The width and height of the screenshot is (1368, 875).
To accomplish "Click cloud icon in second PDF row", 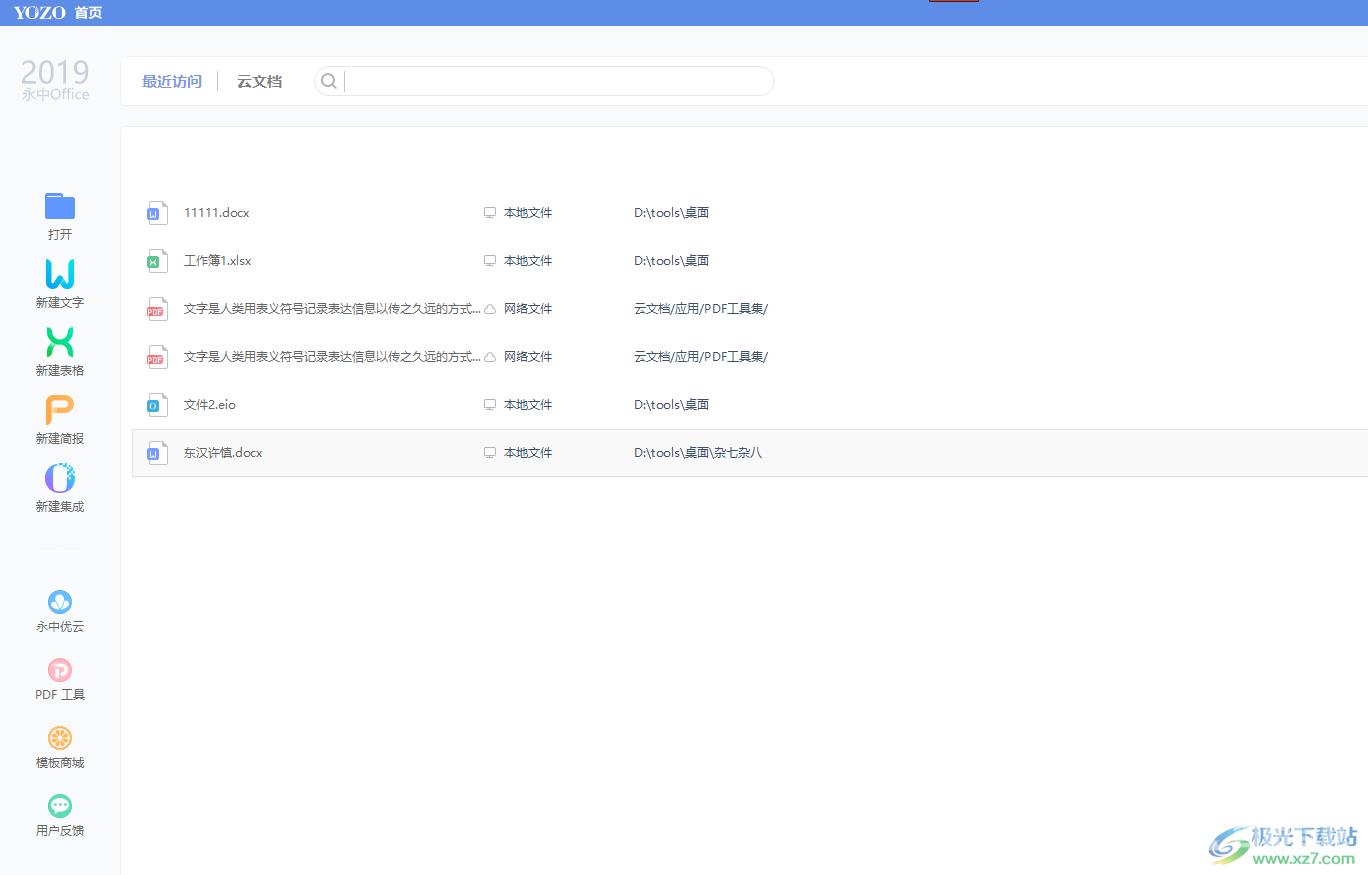I will click(x=490, y=357).
